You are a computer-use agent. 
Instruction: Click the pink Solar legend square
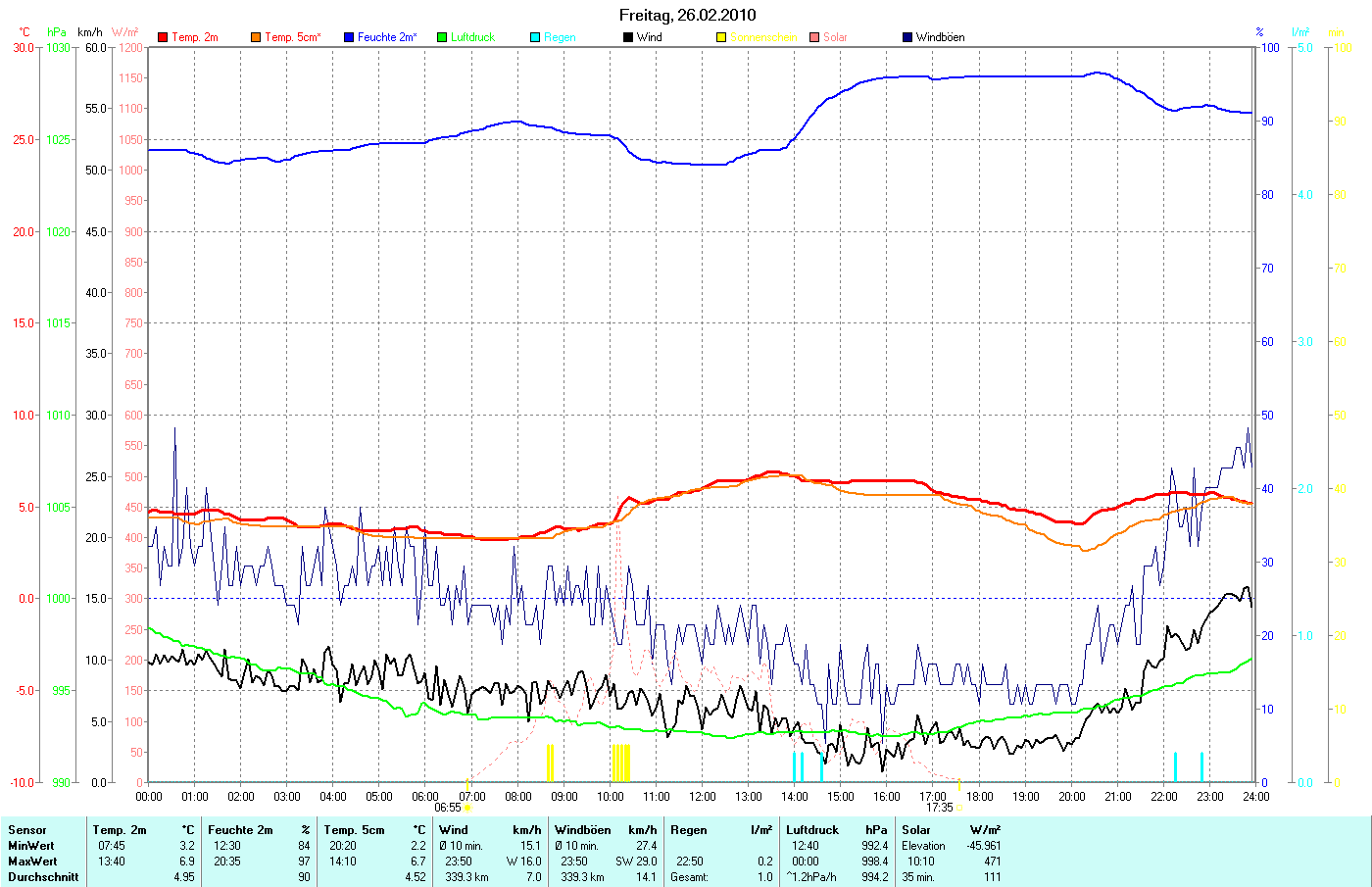[x=814, y=37]
